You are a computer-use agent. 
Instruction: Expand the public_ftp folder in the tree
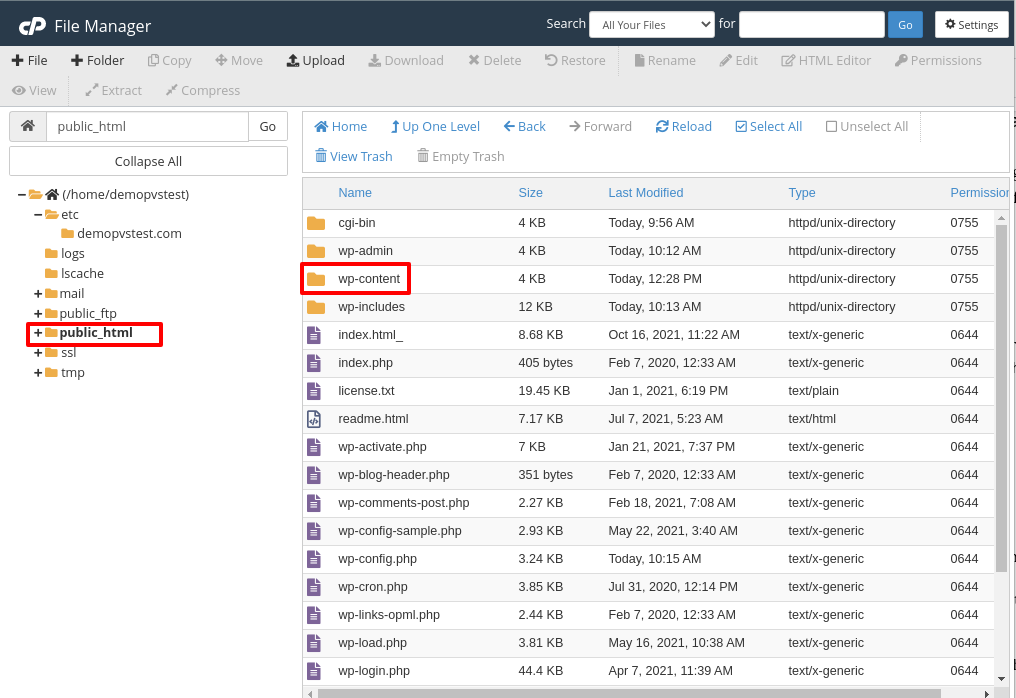coord(38,314)
